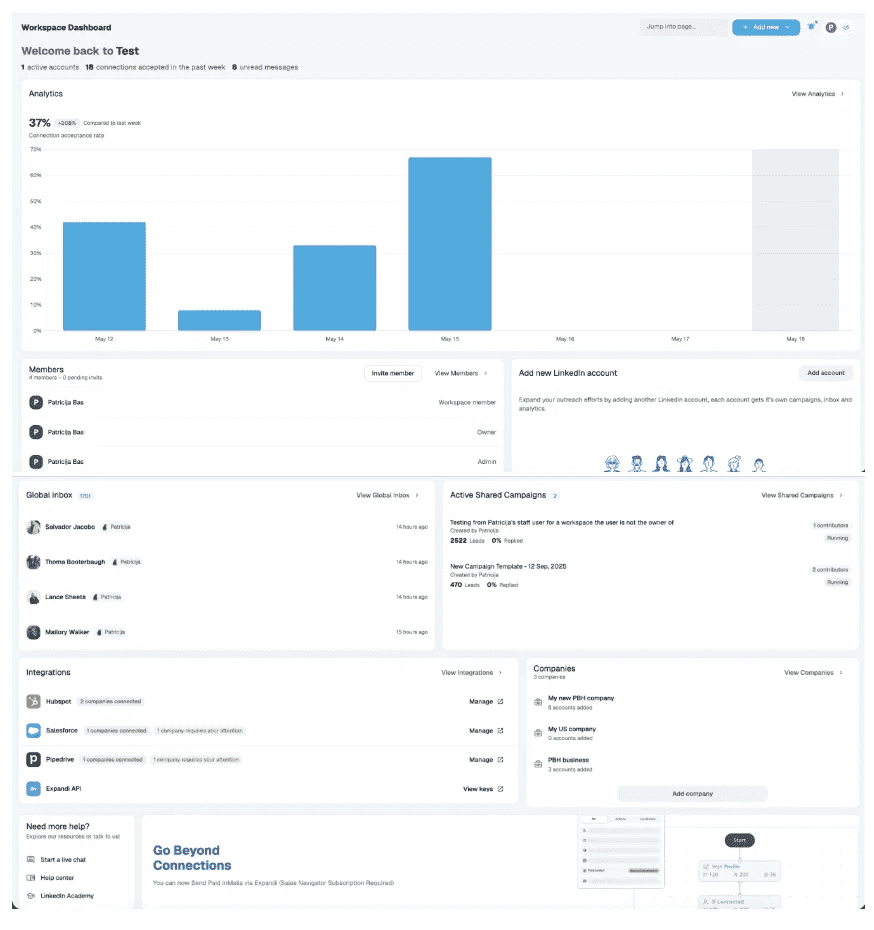The height and width of the screenshot is (930, 874).
Task: Click View keys for Expandi API
Action: (x=478, y=788)
